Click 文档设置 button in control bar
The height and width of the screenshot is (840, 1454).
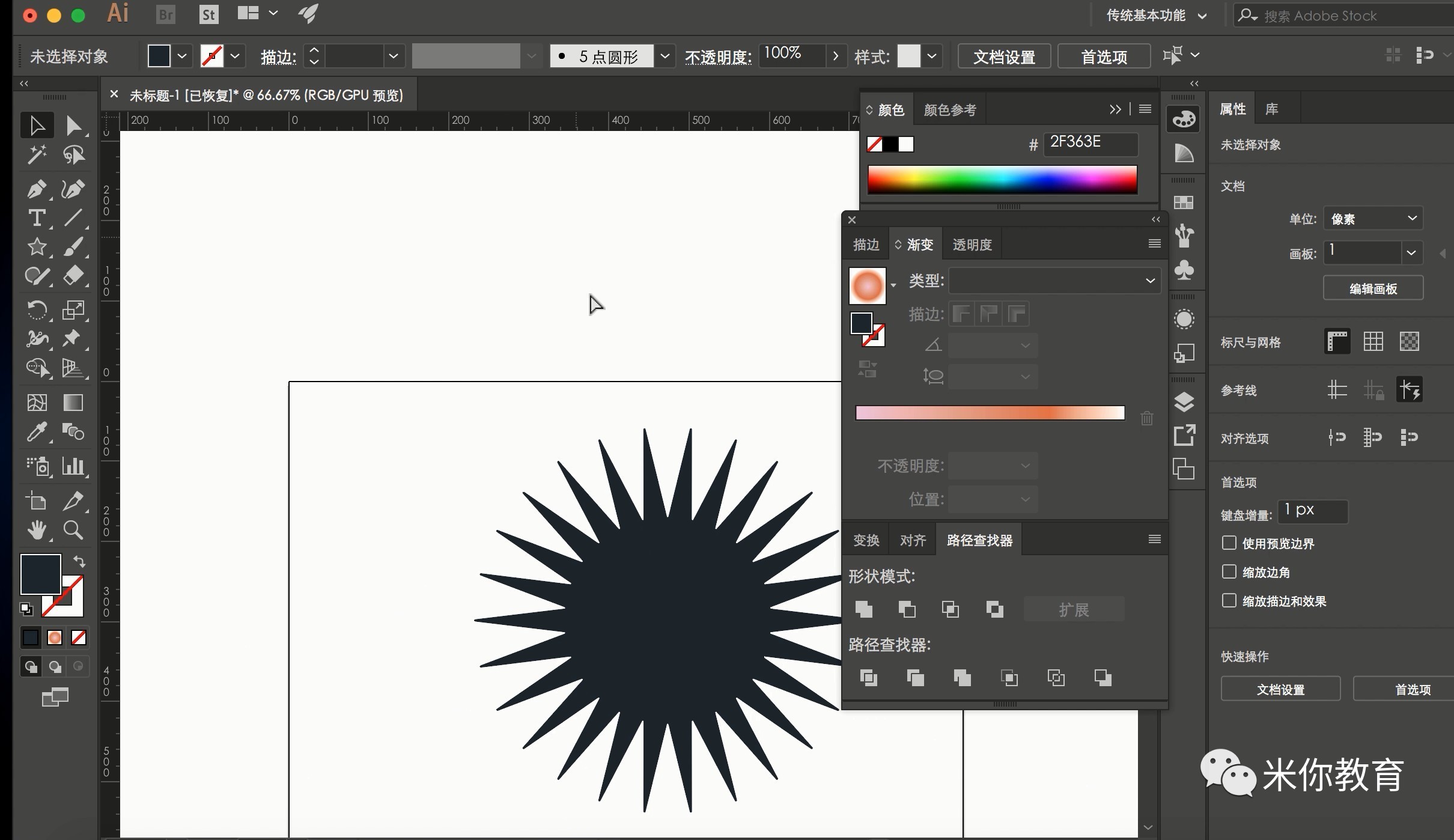[1004, 56]
